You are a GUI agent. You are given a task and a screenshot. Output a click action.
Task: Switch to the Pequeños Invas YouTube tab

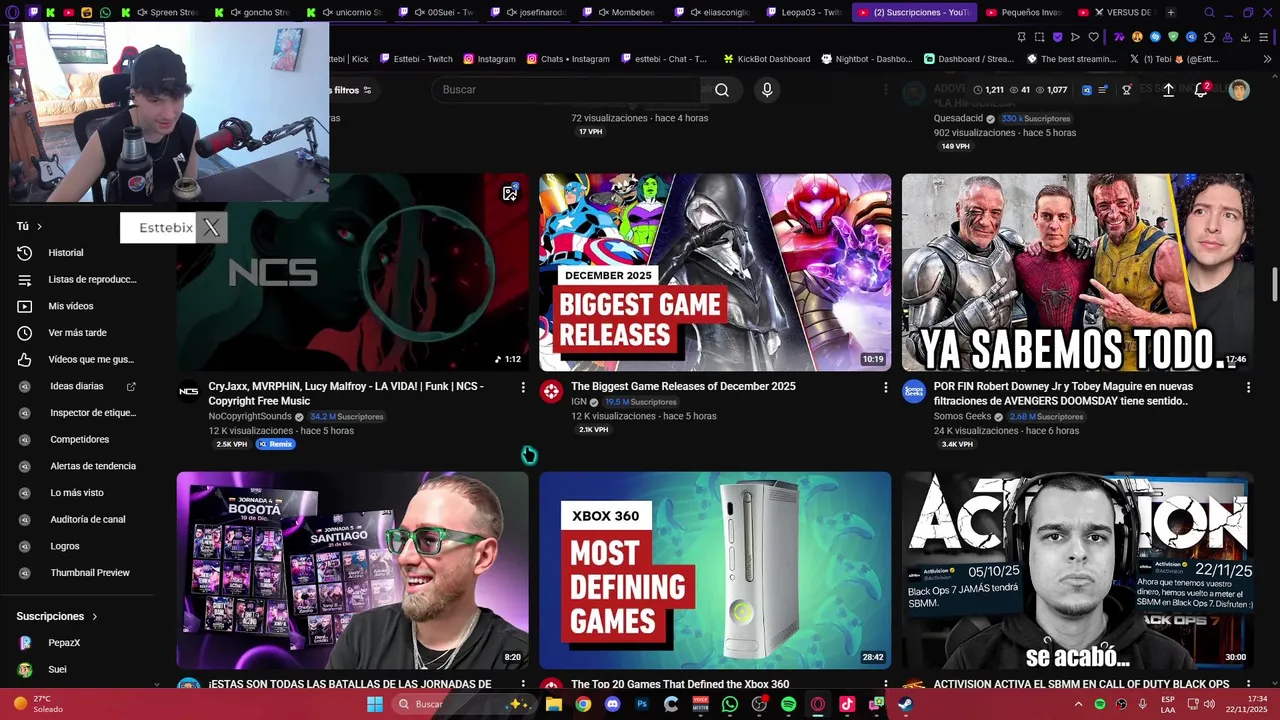pos(1025,12)
